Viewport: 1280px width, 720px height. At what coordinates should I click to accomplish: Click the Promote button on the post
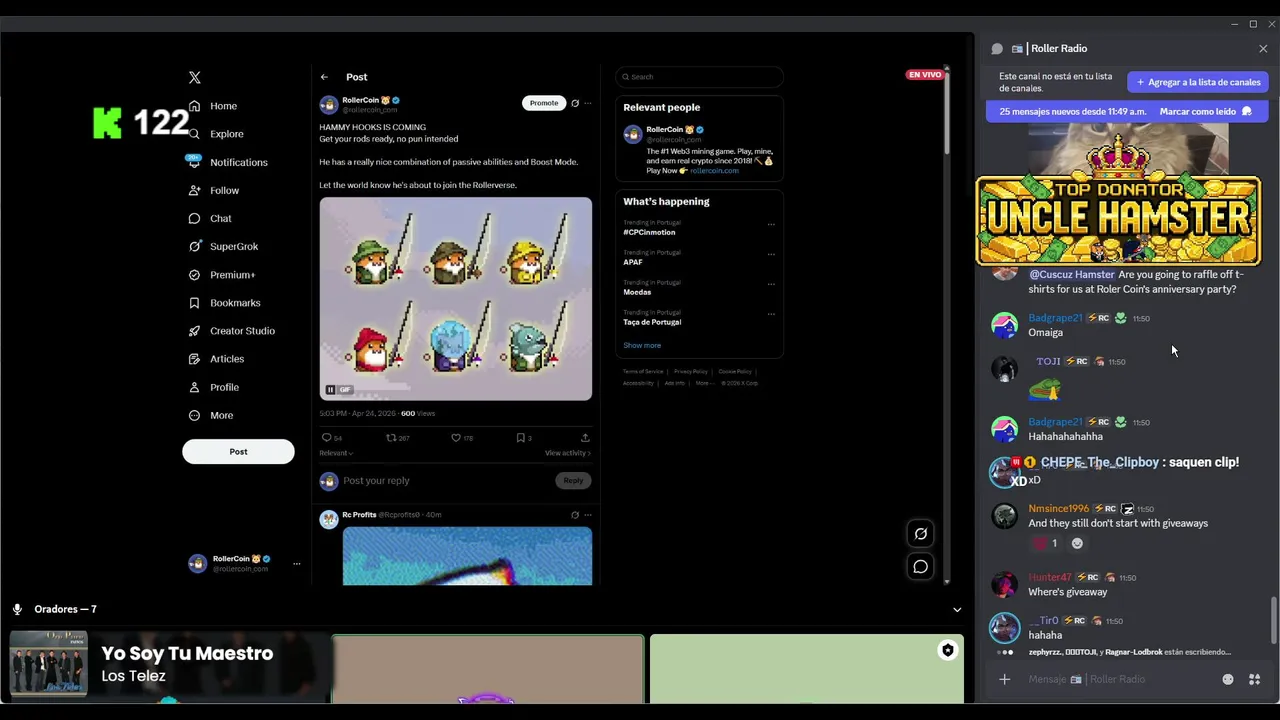point(544,103)
